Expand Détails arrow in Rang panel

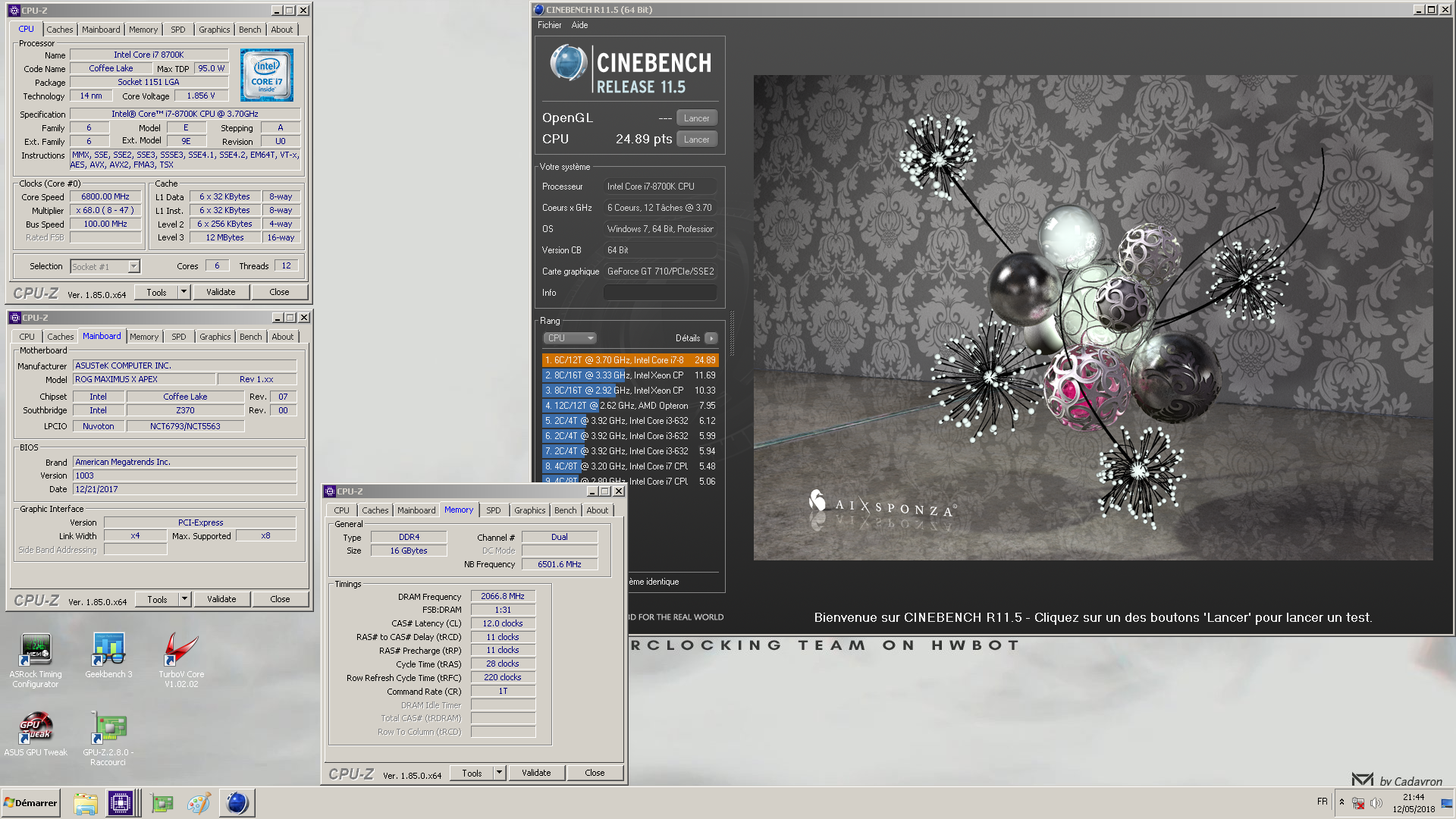711,338
